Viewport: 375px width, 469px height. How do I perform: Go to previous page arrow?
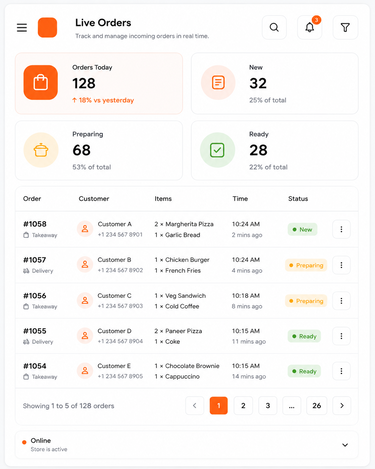[195, 406]
